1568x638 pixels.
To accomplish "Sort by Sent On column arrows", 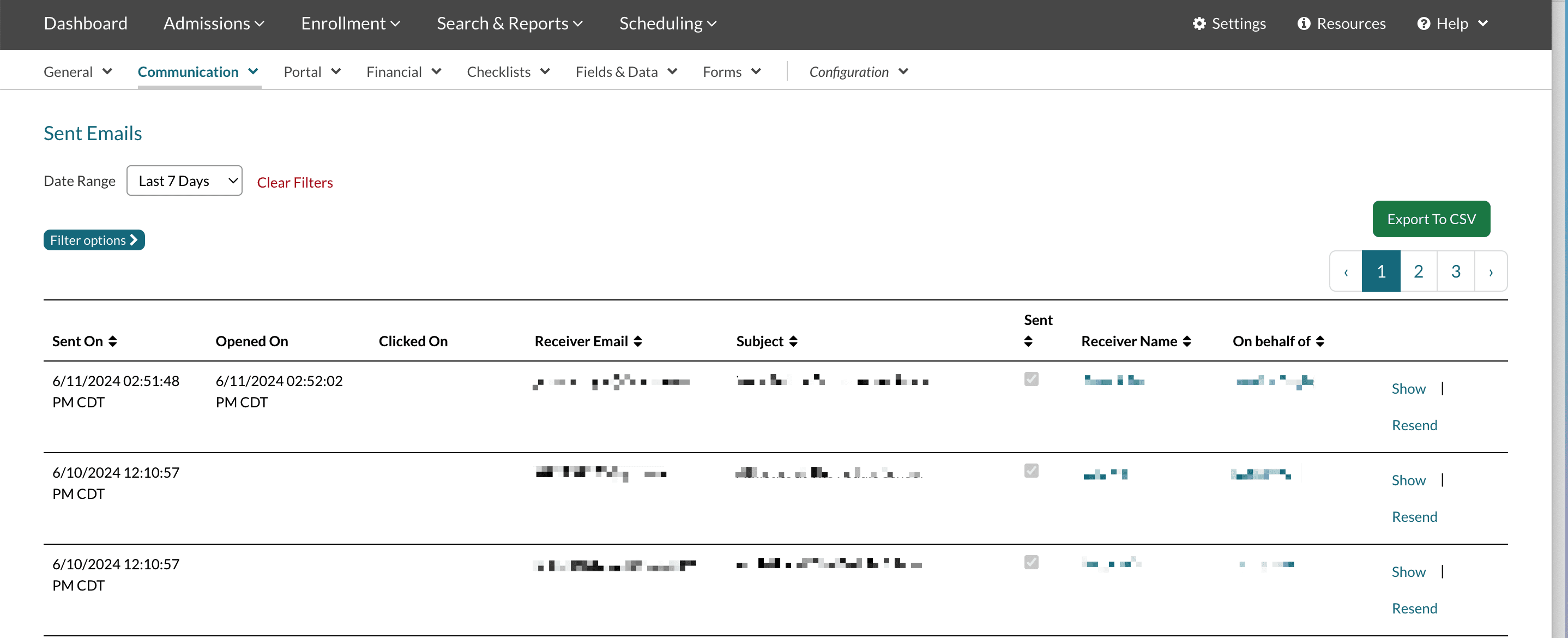I will pos(113,341).
